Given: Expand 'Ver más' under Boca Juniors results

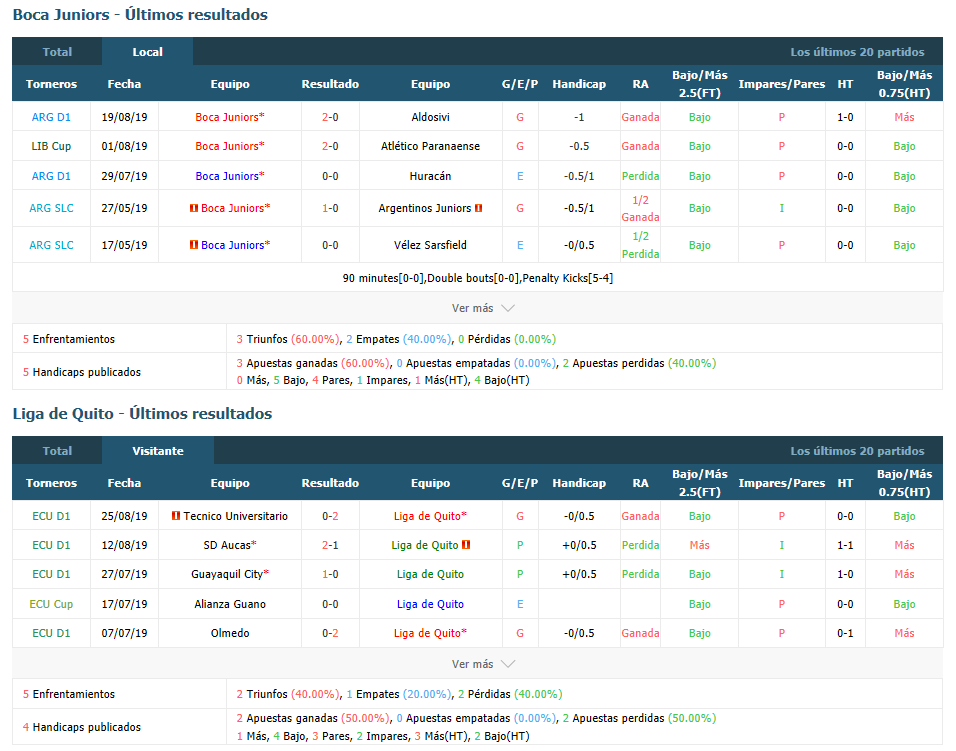Looking at the screenshot, I should 483,308.
